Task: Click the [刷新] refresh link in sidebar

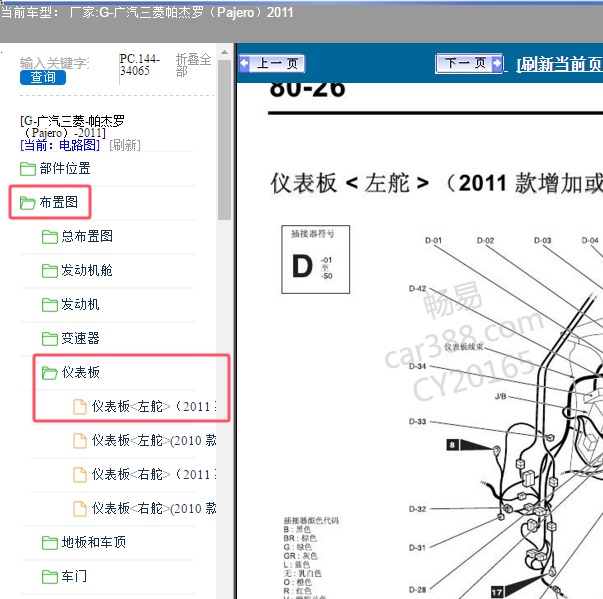Action: click(125, 145)
